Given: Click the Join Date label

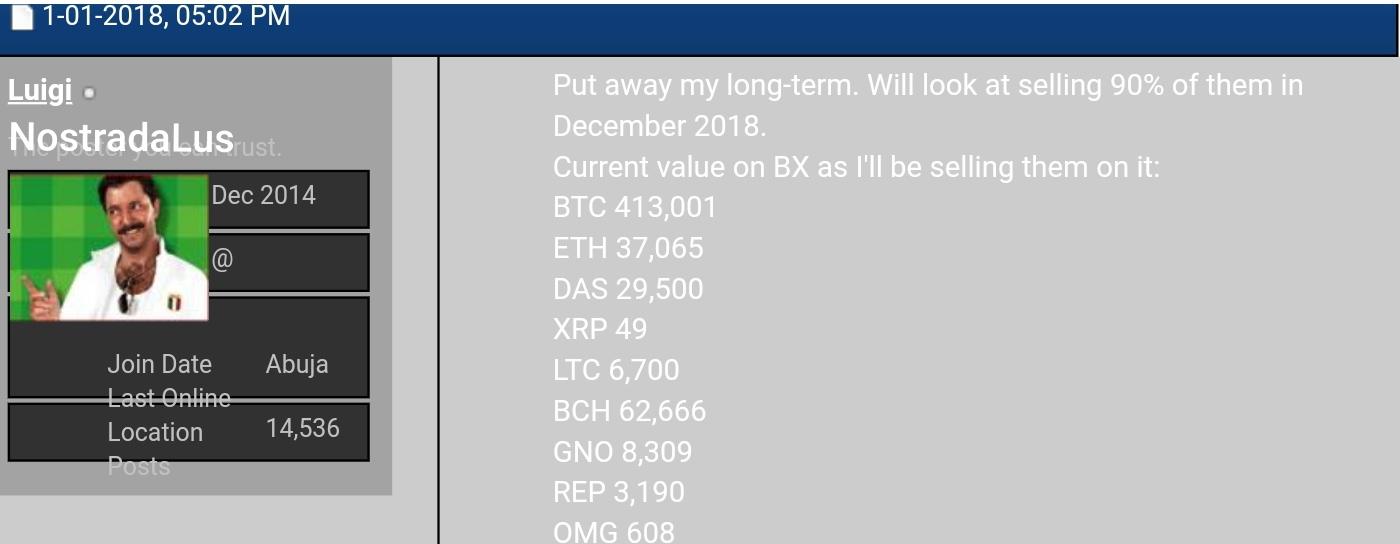Looking at the screenshot, I should point(160,364).
